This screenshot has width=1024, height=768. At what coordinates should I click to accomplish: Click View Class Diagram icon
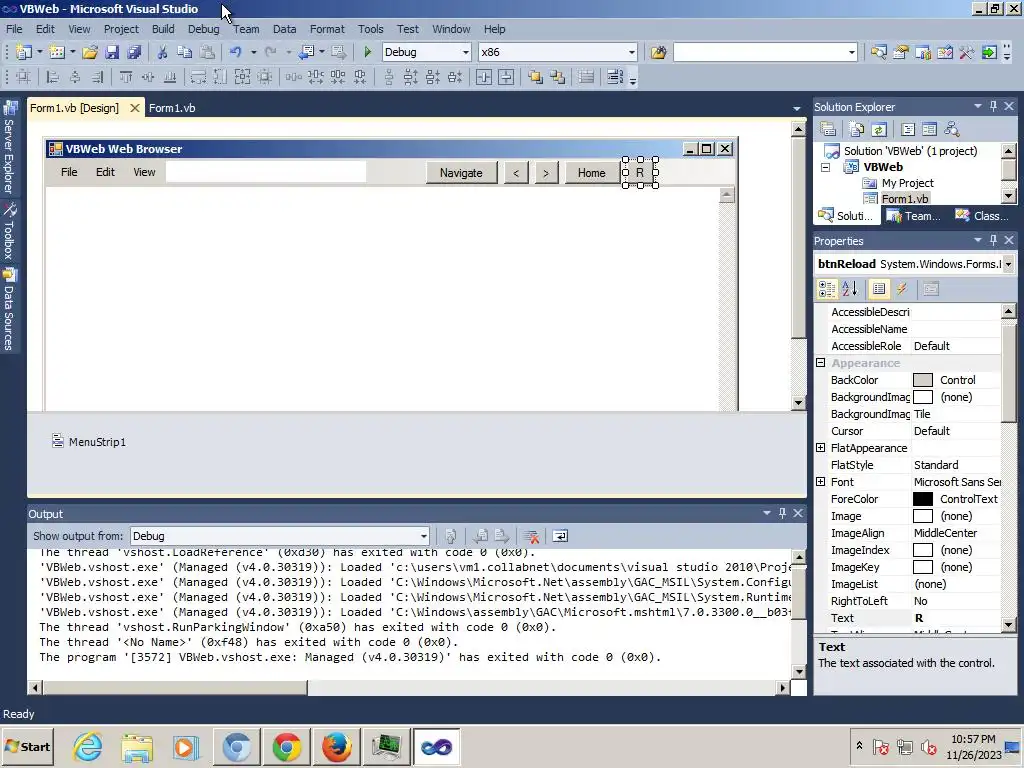tap(952, 129)
